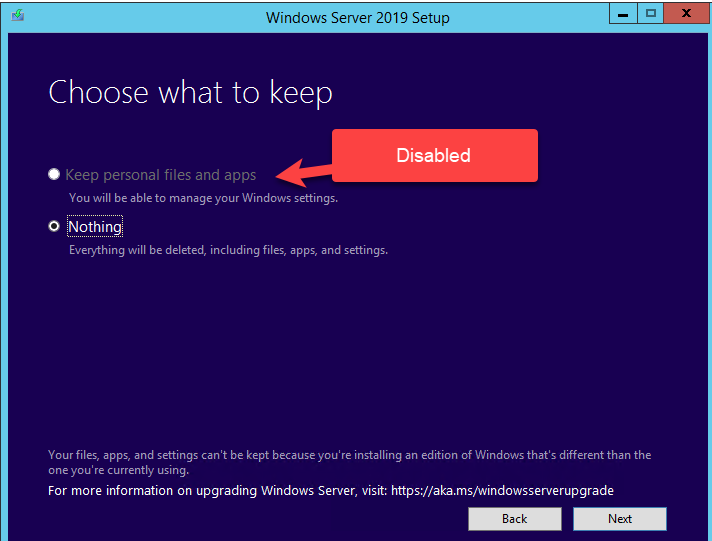Go to the previous step with Back
The height and width of the screenshot is (541, 712).
[x=514, y=519]
